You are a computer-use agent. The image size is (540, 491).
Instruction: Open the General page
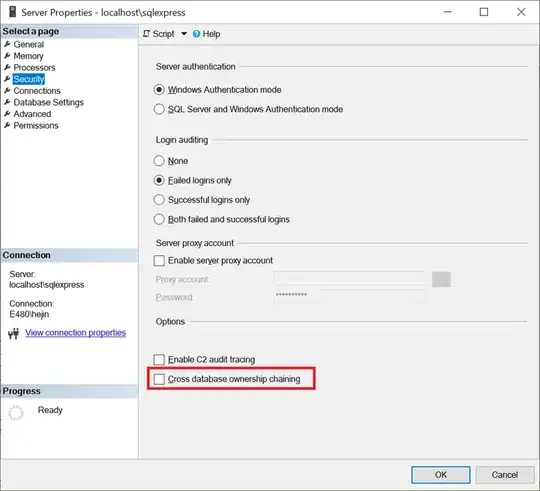[29, 44]
